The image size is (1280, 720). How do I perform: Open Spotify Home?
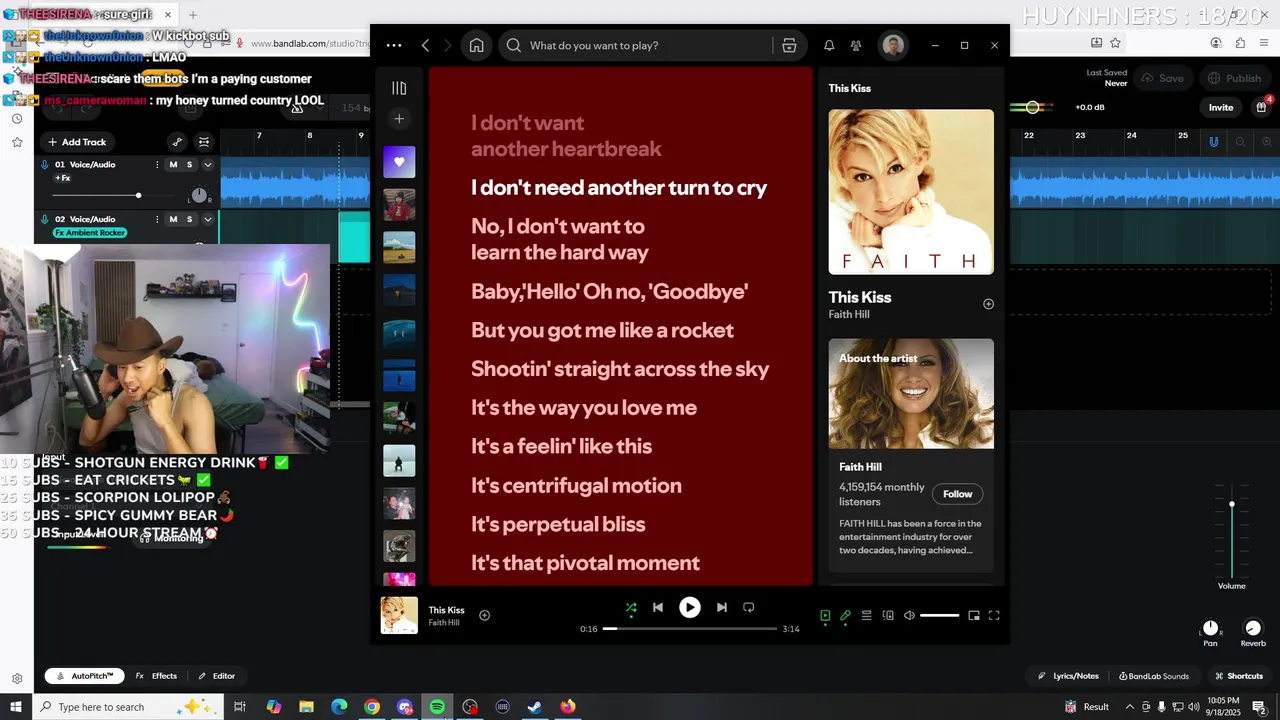click(x=477, y=45)
